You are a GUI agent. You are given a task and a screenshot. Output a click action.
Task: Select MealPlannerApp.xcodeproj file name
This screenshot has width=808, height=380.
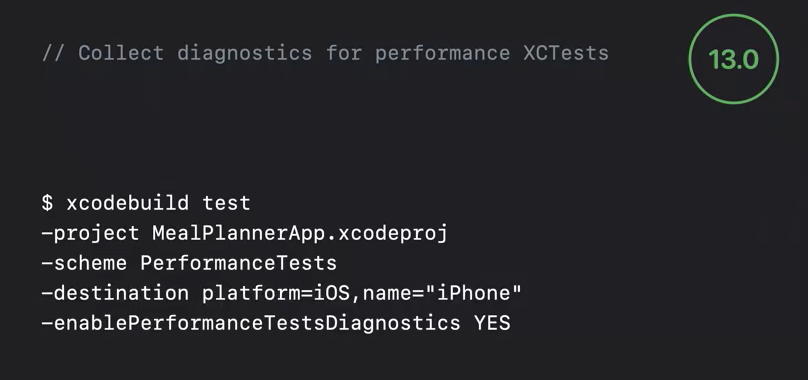coord(300,233)
